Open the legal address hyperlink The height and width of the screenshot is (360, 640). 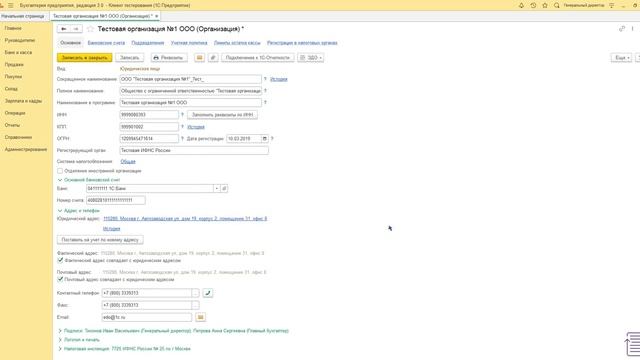(185, 219)
